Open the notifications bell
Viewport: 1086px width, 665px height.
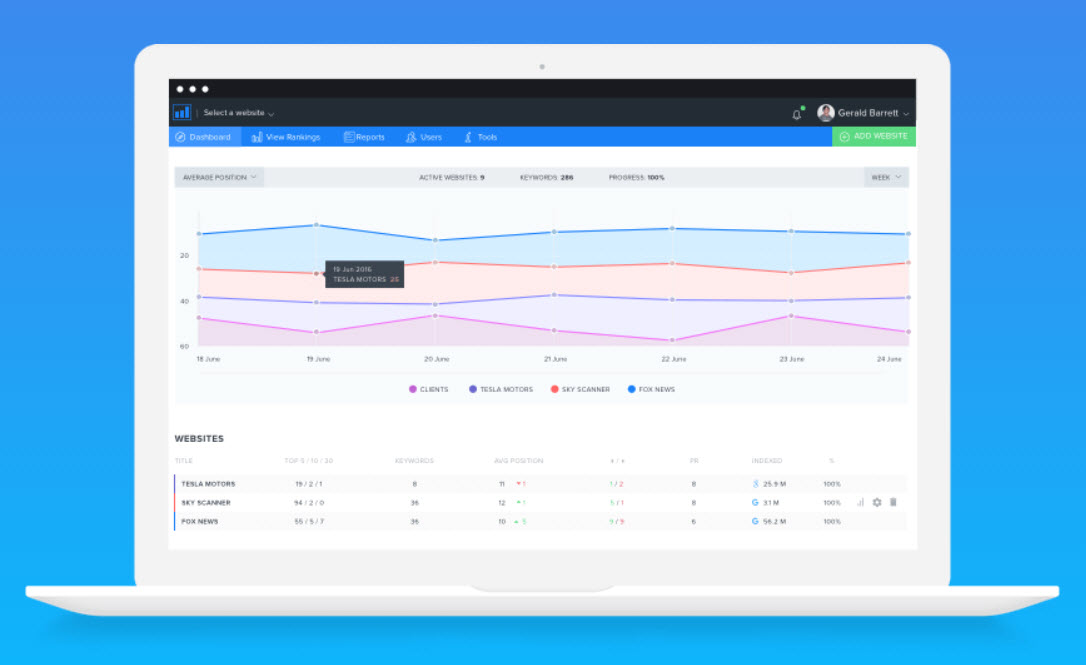797,114
